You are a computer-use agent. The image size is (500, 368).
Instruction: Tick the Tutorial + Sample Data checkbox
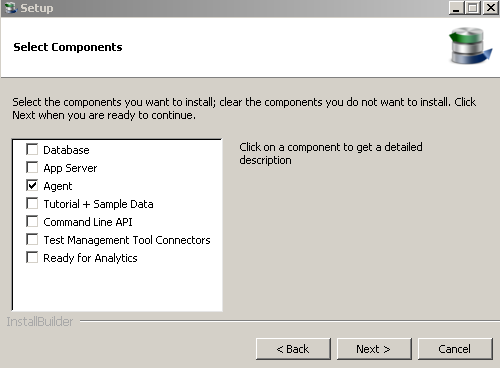(32, 203)
